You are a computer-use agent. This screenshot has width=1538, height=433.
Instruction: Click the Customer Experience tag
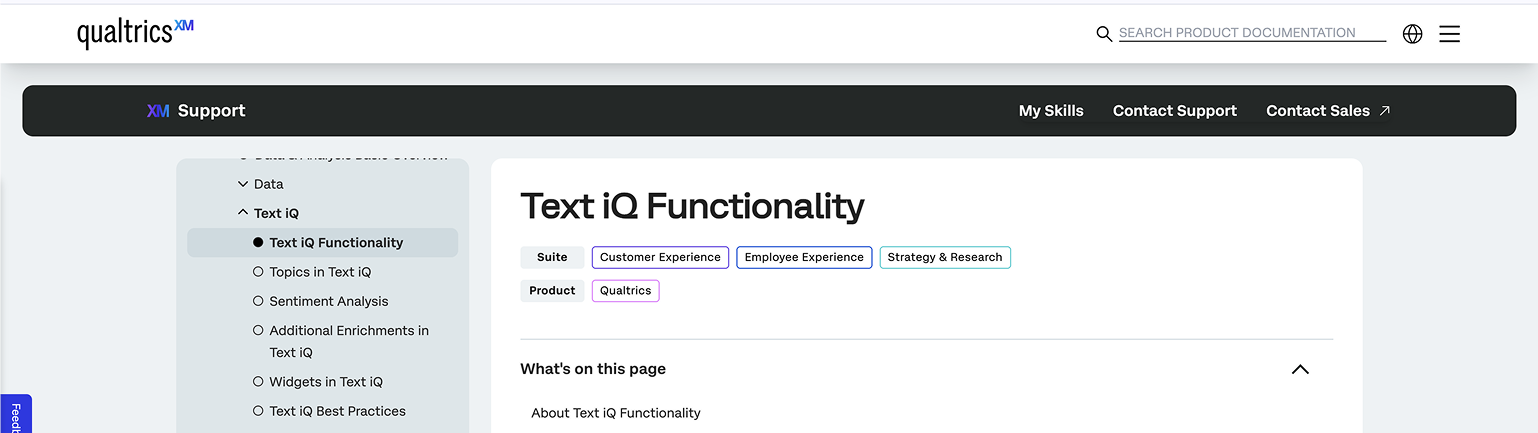(x=660, y=257)
